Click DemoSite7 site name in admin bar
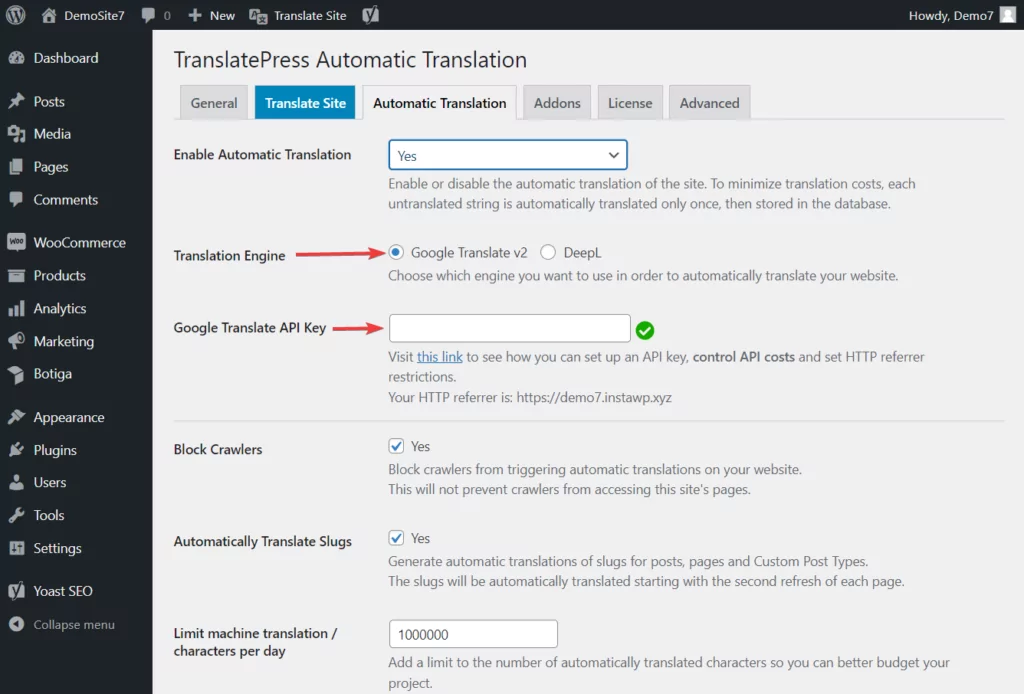1024x694 pixels. coord(94,16)
